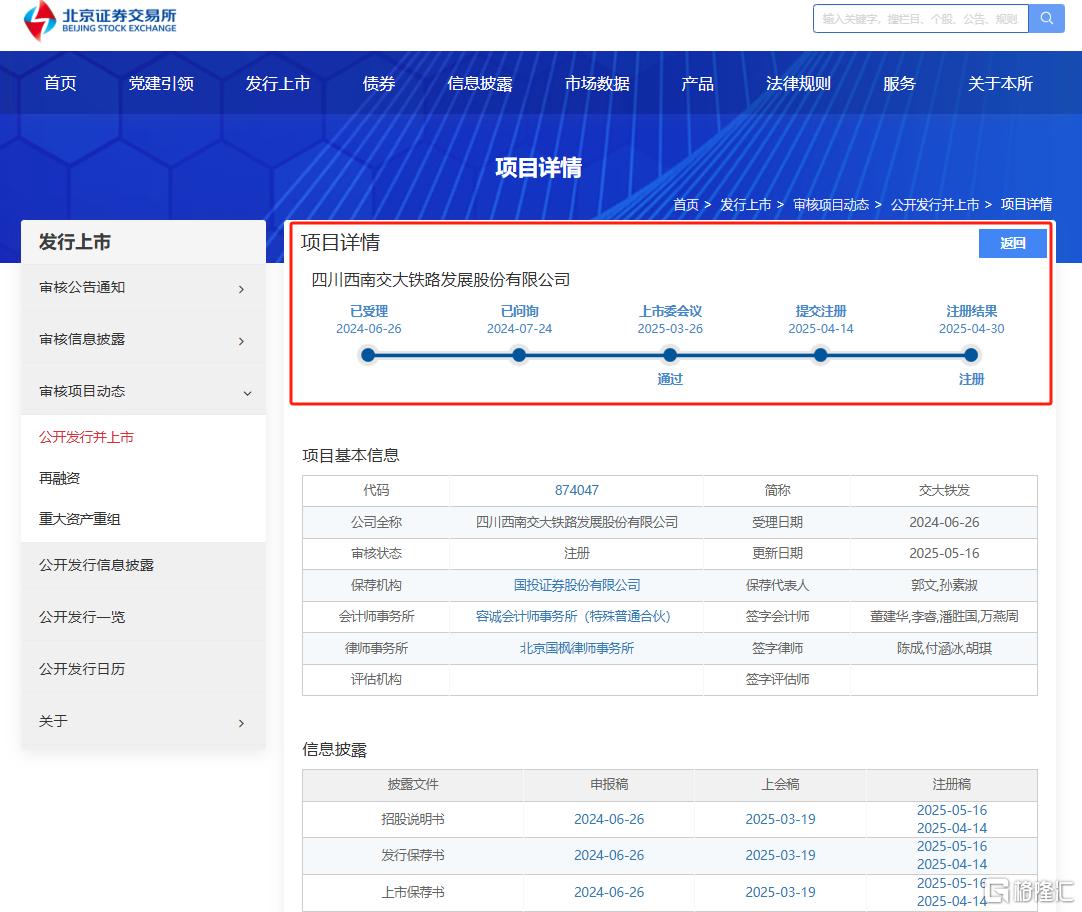Open 招股说明书 申报稿 dated 2024-06-26

[609, 819]
